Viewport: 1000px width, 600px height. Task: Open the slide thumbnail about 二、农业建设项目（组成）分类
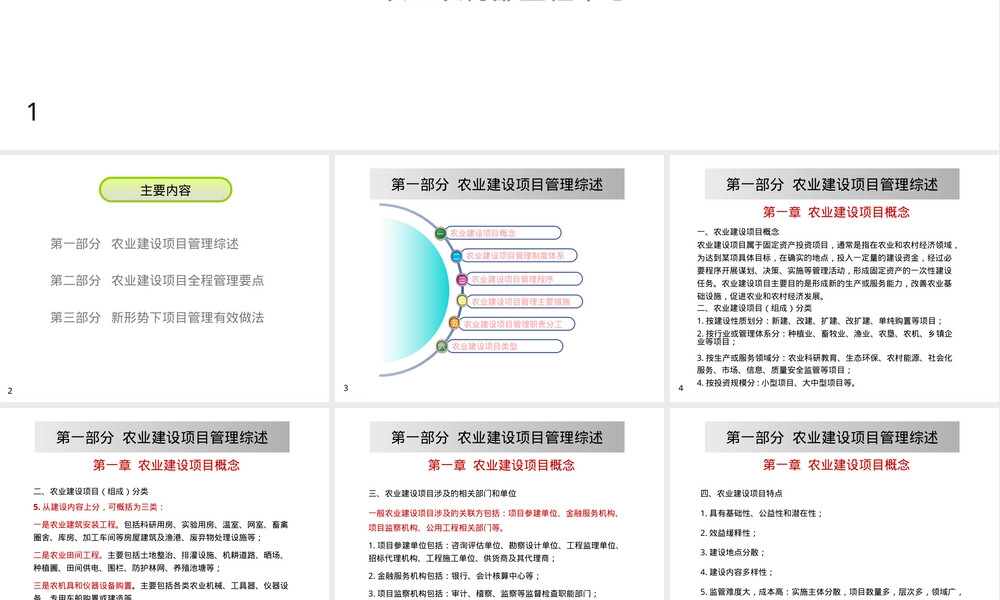tap(165, 504)
